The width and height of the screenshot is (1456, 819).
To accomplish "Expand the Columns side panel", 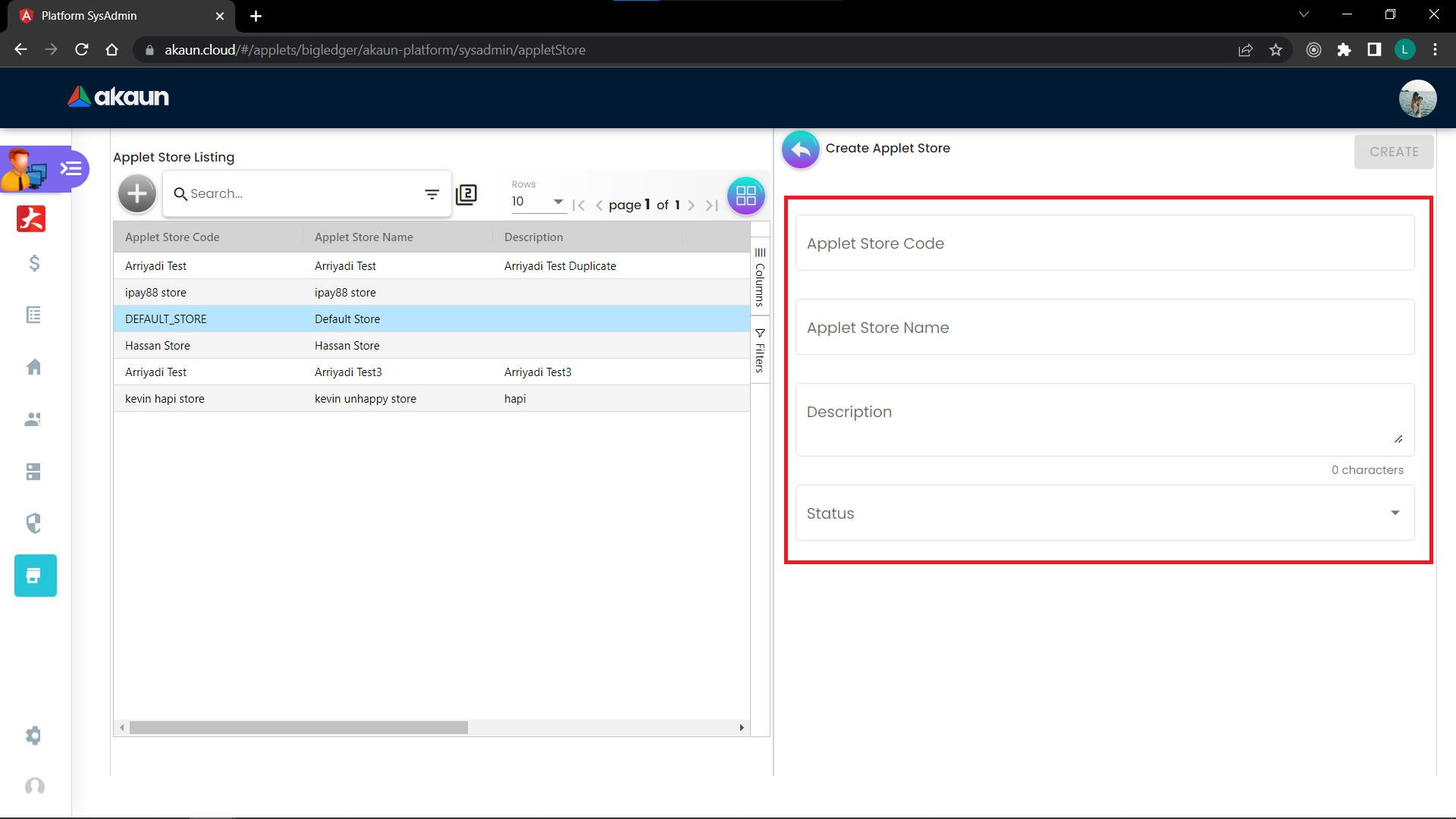I will [x=760, y=278].
